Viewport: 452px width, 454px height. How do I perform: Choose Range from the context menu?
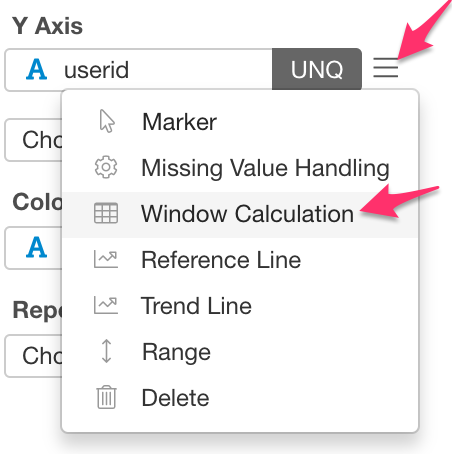[x=240, y=352]
